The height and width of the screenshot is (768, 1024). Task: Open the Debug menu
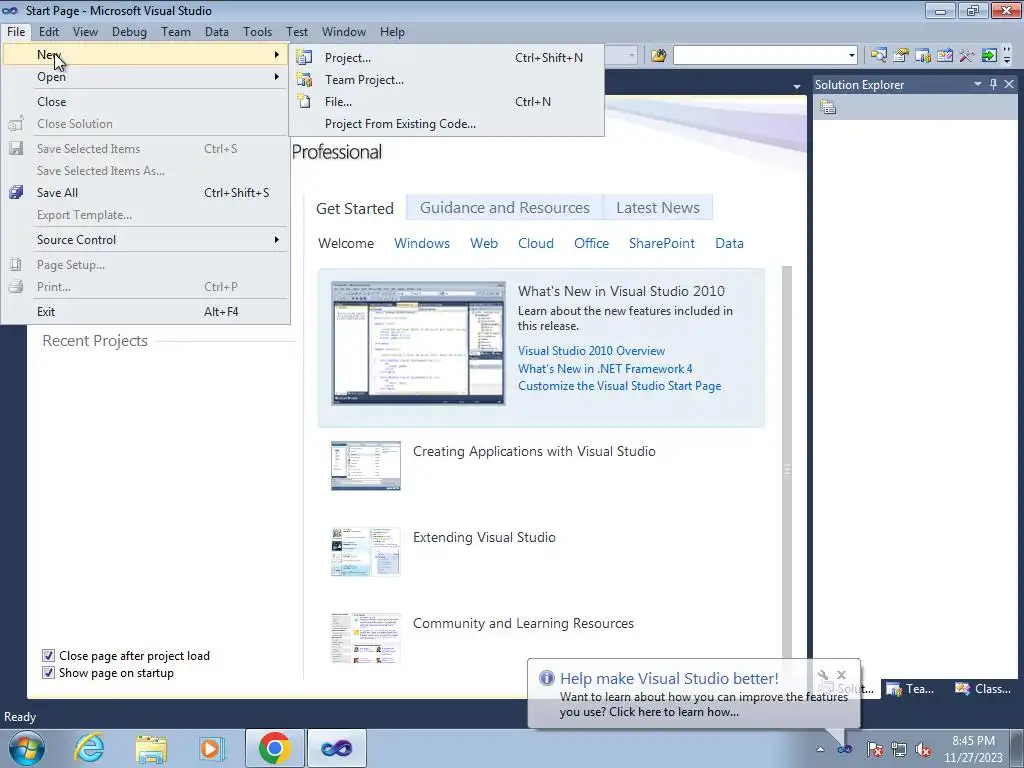129,31
